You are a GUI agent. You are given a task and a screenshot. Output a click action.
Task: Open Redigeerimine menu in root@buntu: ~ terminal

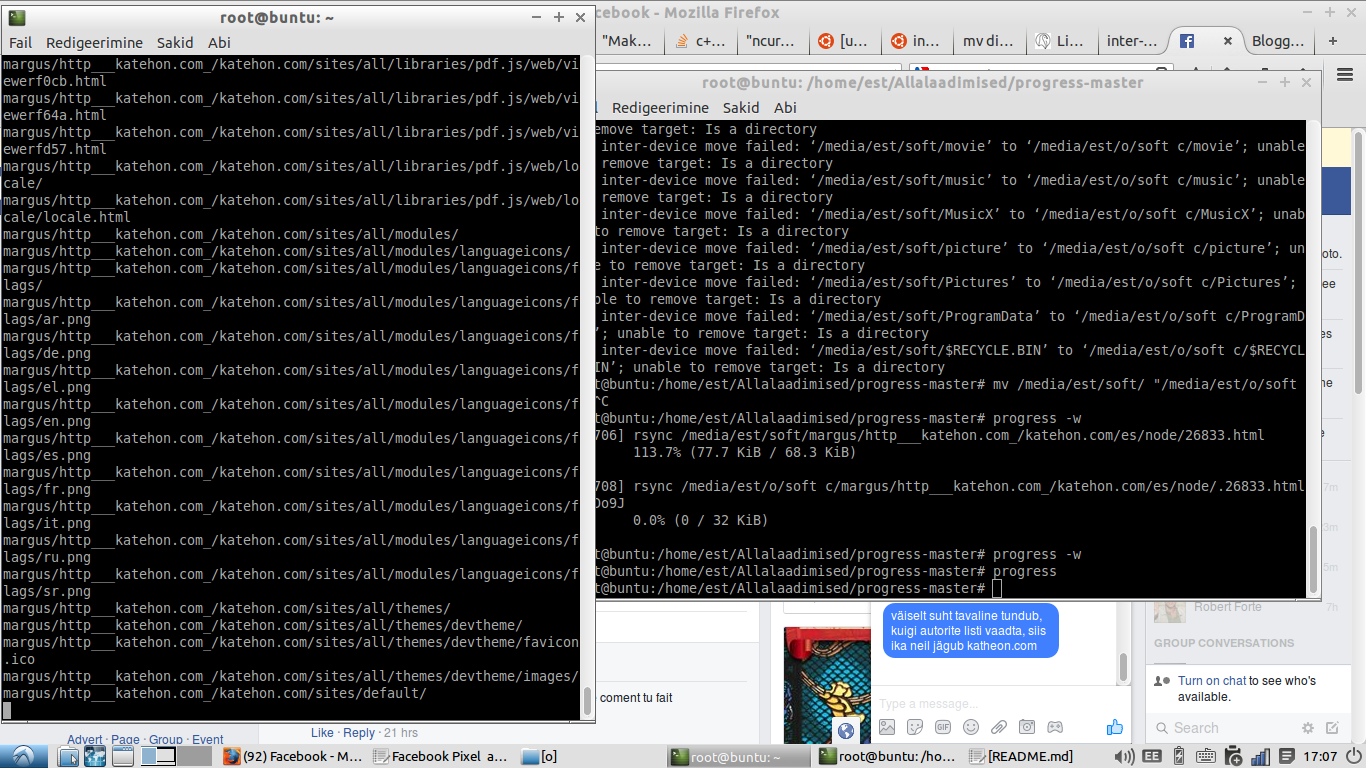[94, 43]
